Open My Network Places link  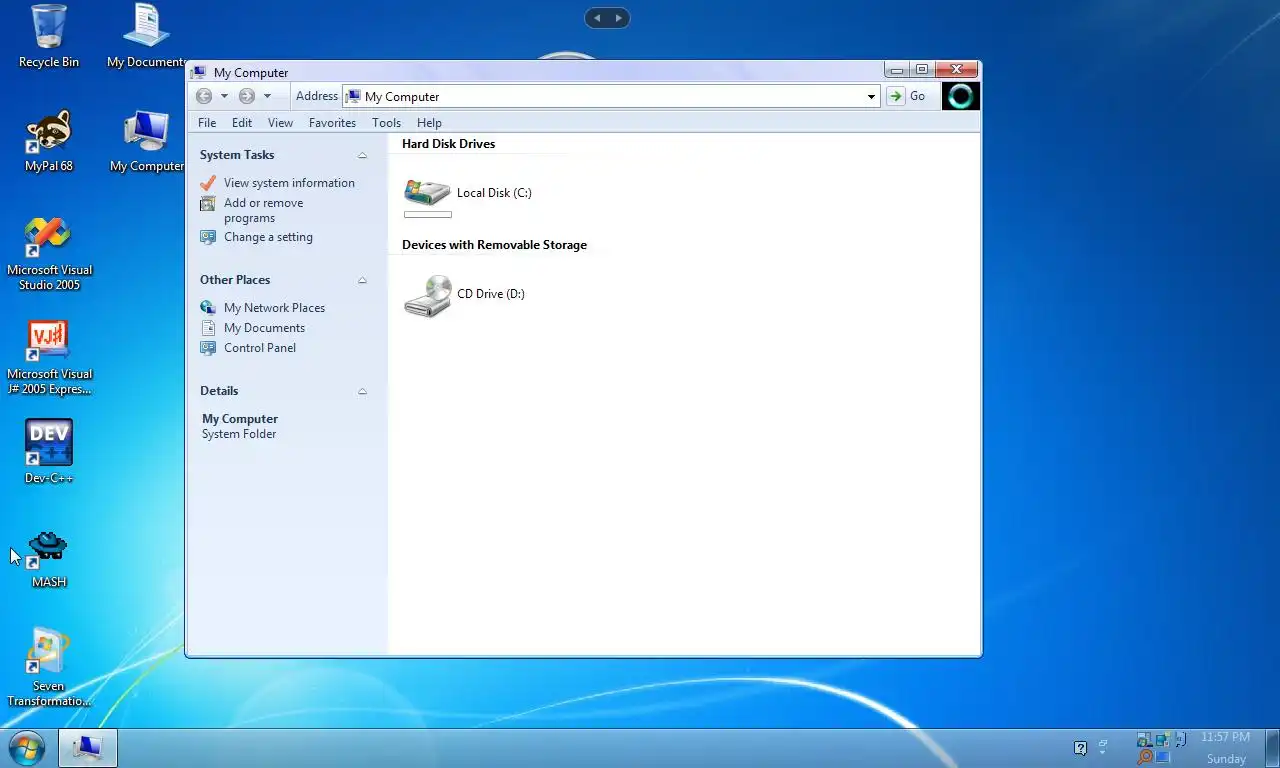[x=274, y=308]
